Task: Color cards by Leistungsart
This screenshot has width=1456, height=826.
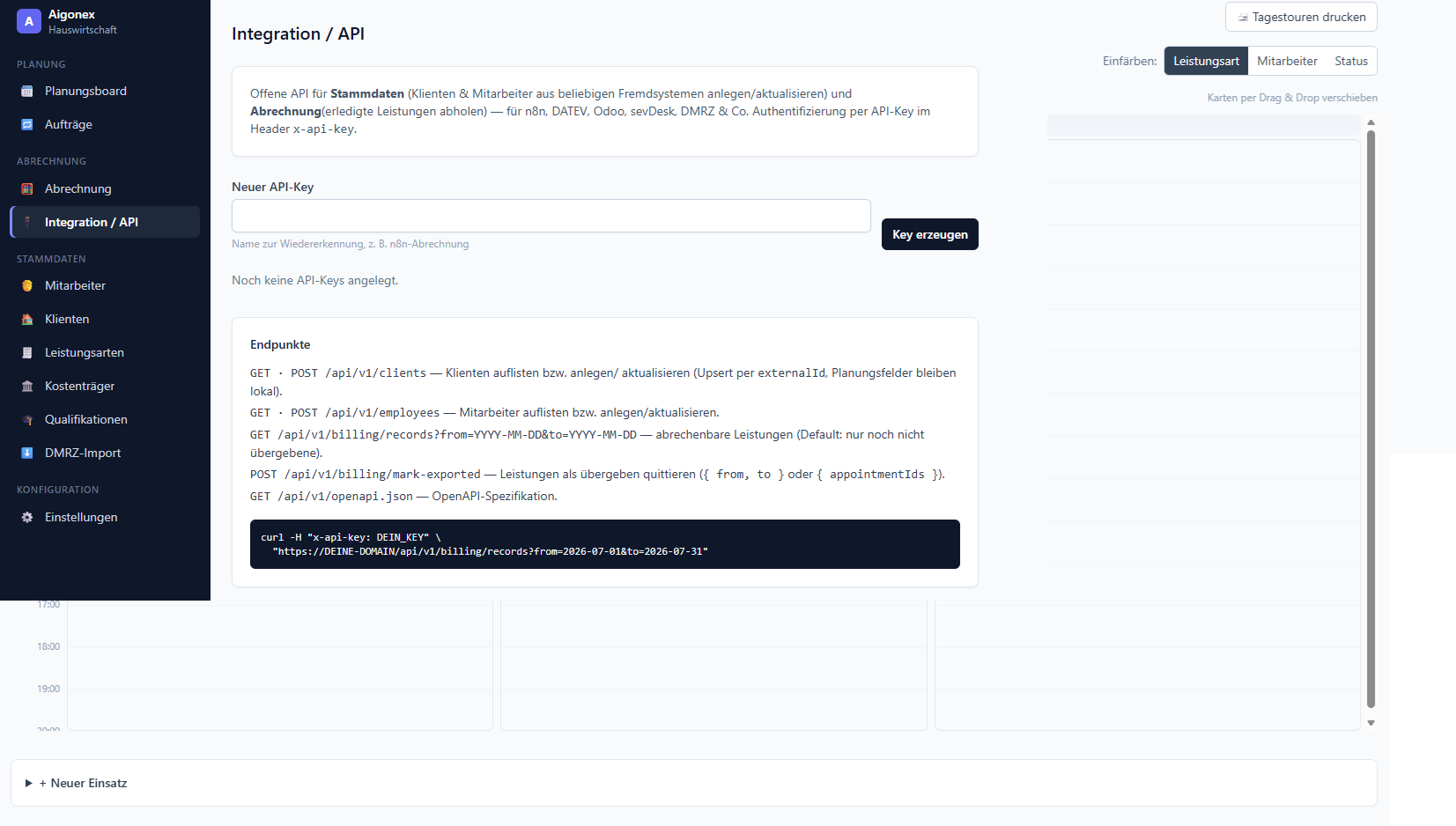Action: [1206, 62]
